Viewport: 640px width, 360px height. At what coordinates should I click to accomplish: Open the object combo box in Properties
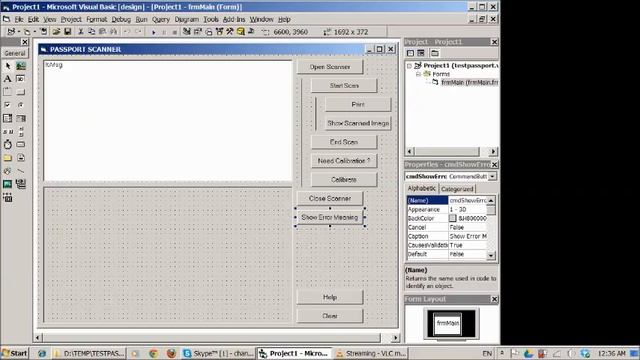coord(493,176)
